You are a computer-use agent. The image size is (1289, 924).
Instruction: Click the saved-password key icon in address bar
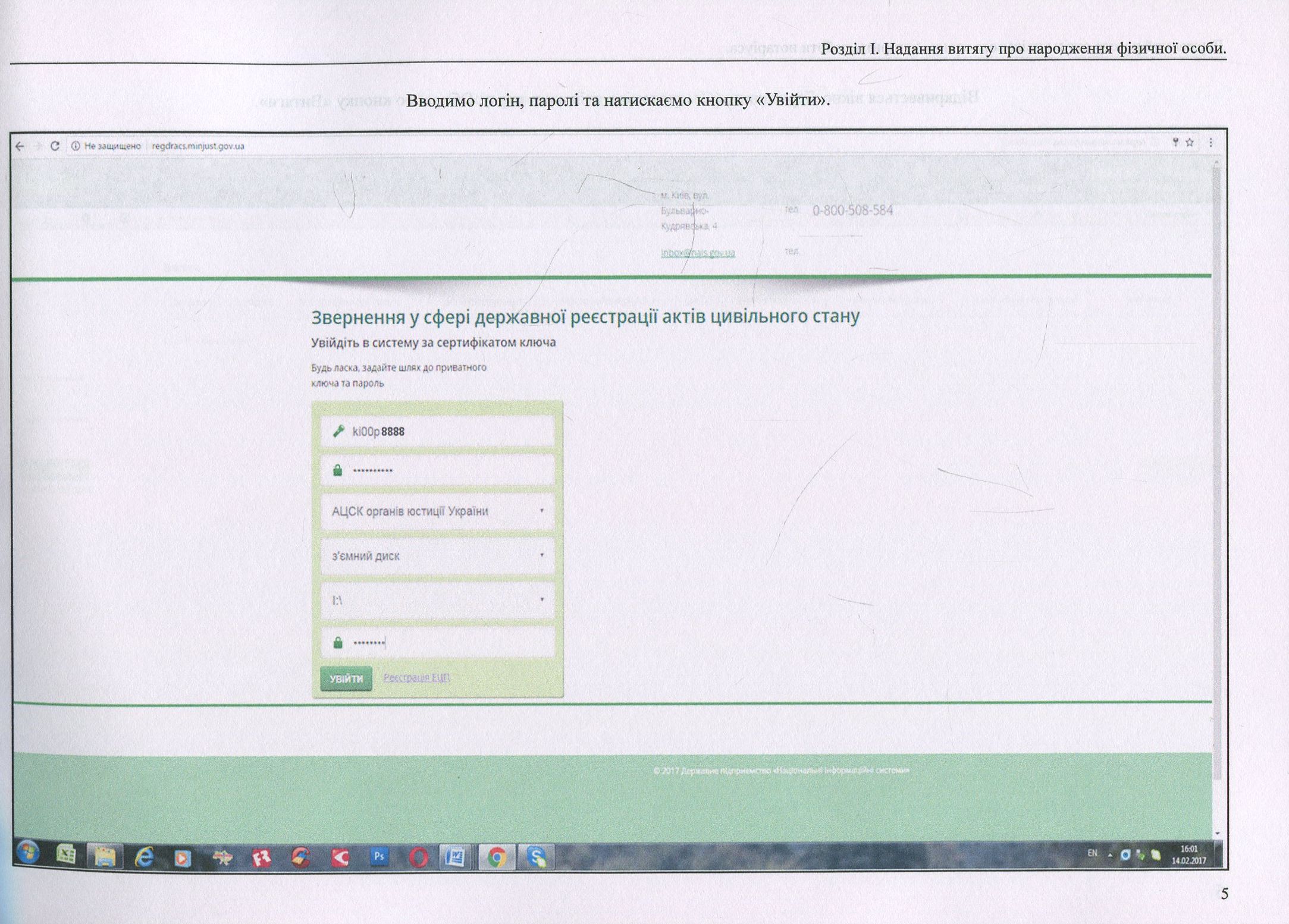pos(1175,143)
